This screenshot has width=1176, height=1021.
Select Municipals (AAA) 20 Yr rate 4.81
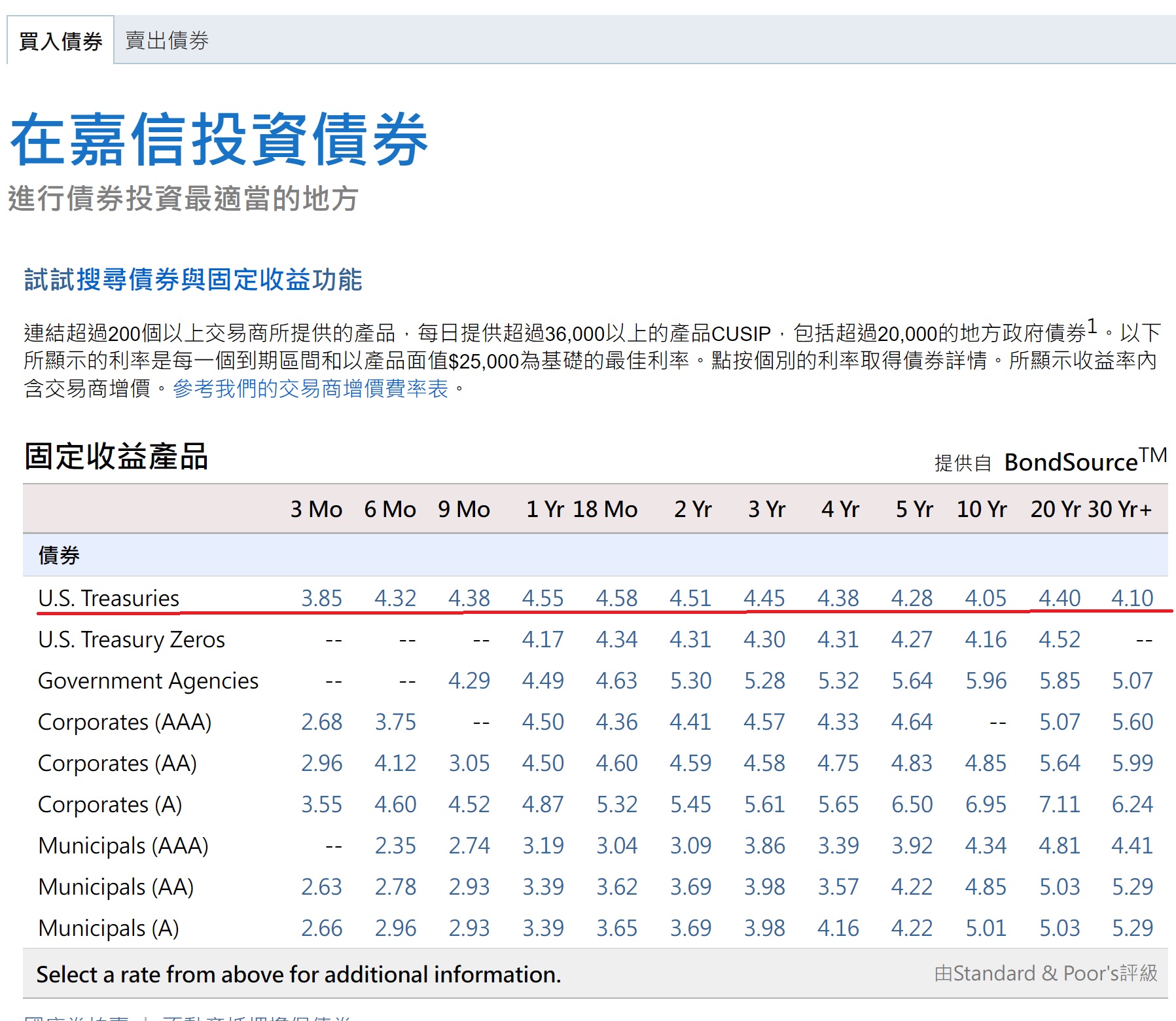[1060, 846]
